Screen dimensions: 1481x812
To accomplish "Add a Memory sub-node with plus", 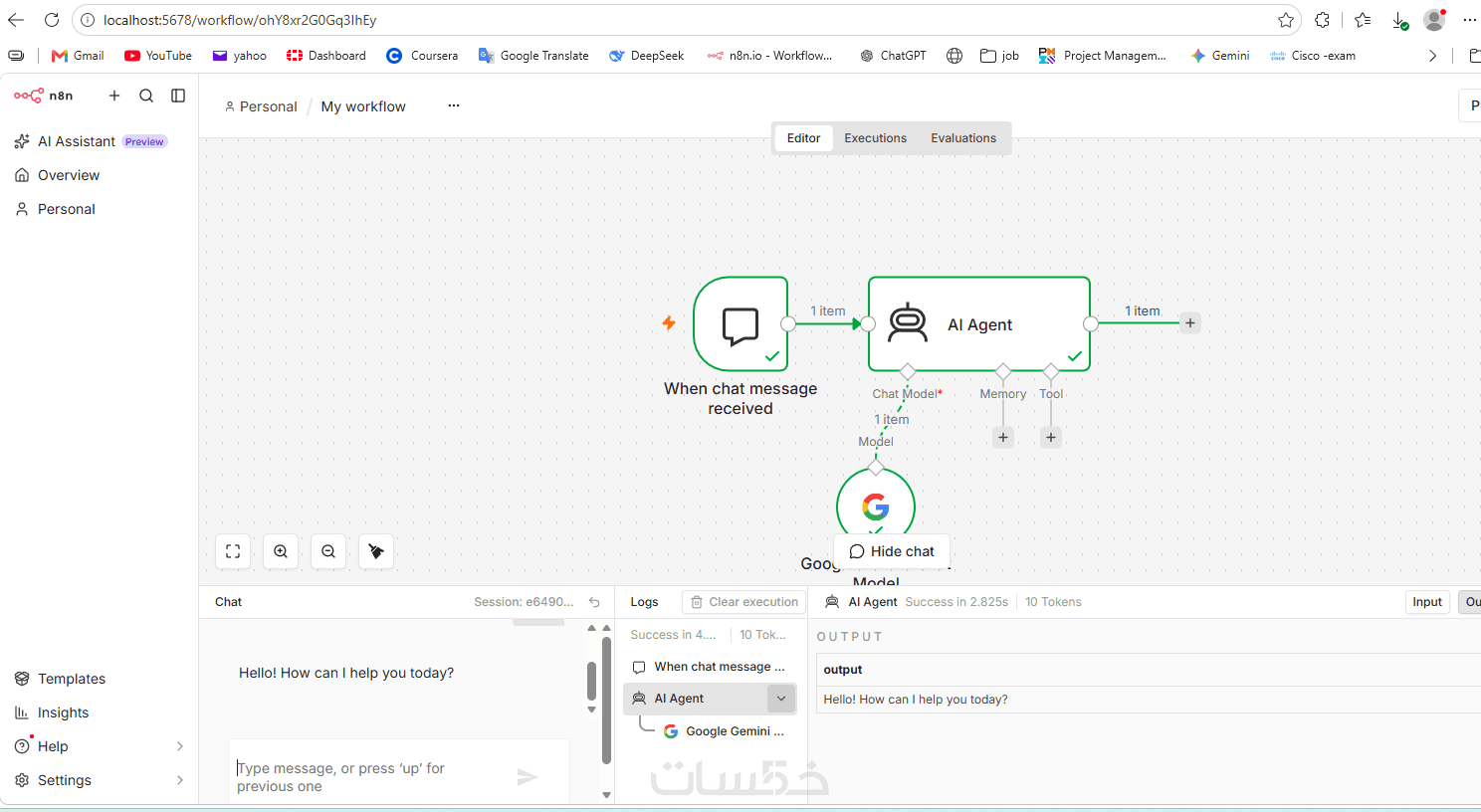I will click(1003, 438).
